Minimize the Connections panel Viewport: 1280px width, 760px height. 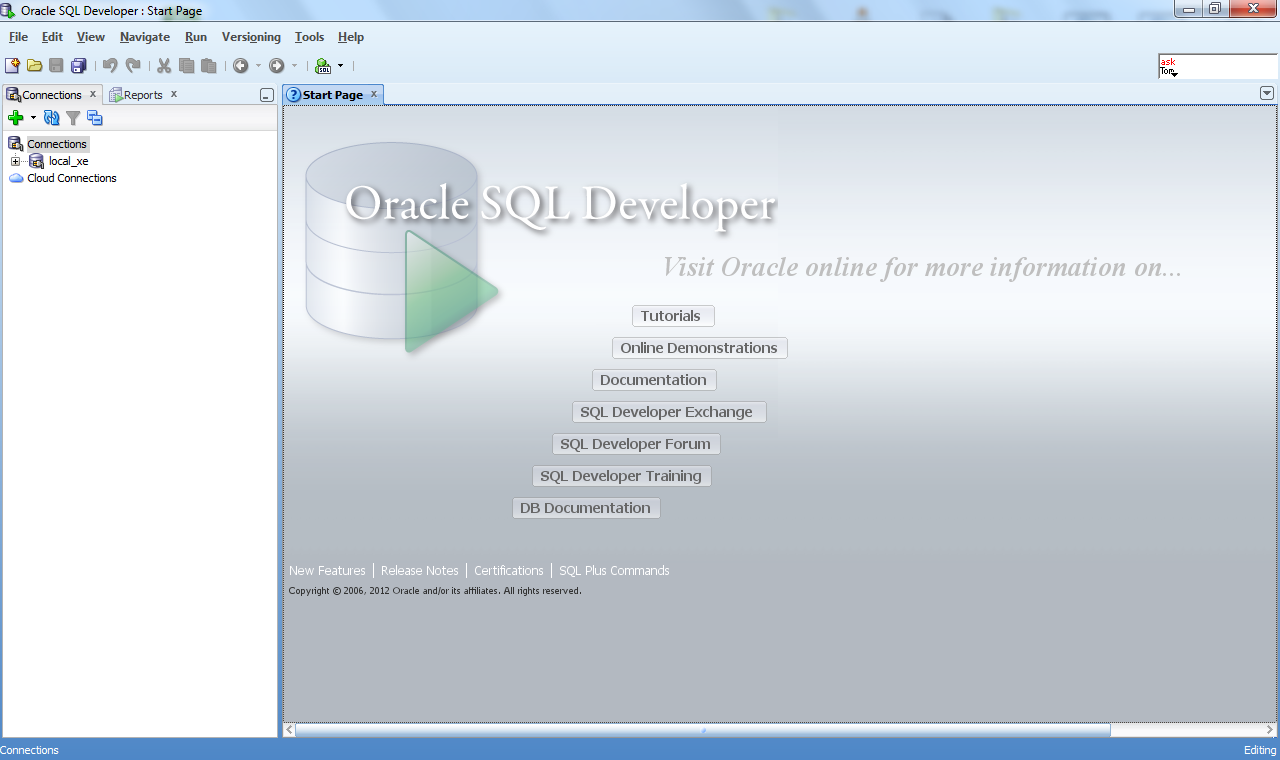(266, 95)
